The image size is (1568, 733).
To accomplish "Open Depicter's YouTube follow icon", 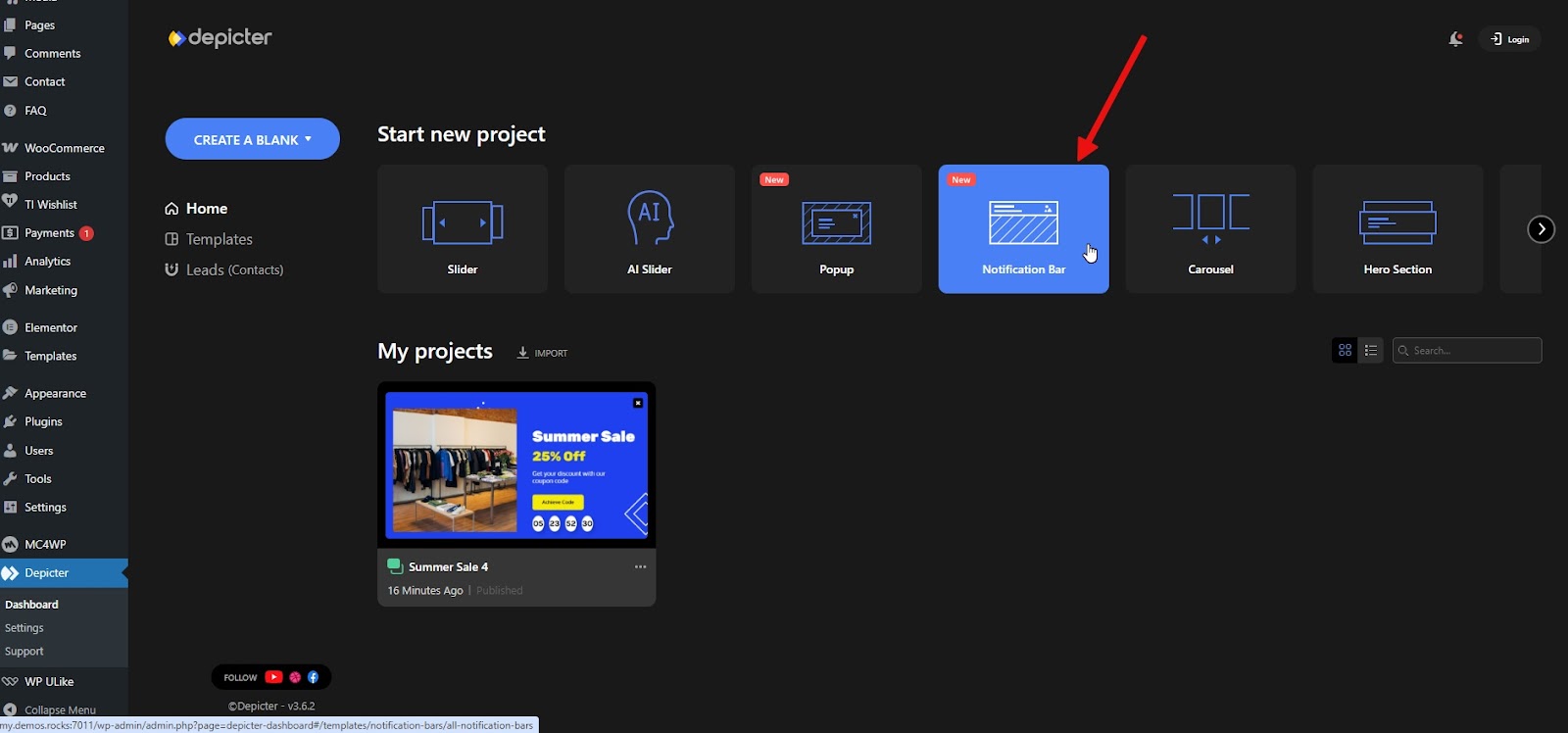I will [x=273, y=677].
